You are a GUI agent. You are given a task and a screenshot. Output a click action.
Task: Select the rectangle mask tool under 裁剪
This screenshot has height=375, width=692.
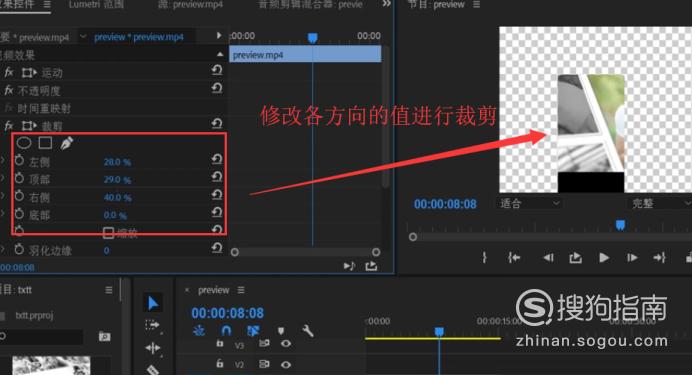coord(45,142)
